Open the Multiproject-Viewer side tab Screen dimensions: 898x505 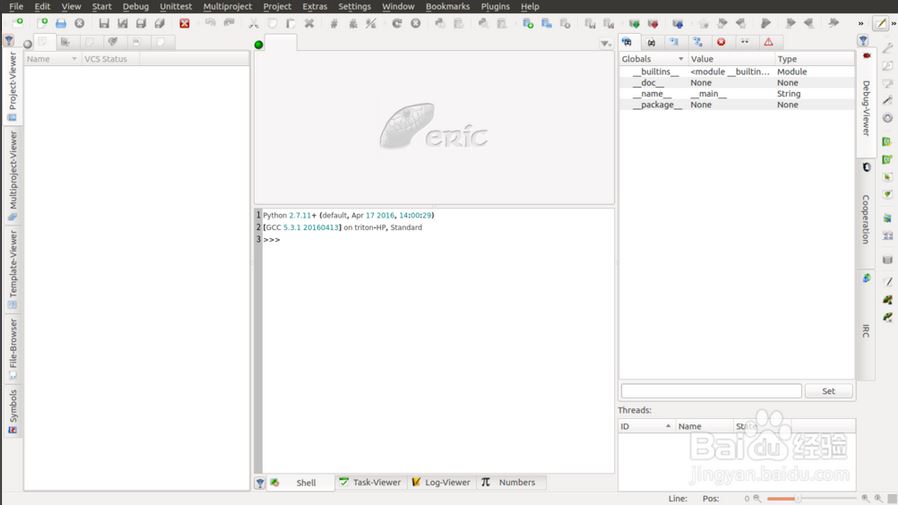click(x=13, y=176)
